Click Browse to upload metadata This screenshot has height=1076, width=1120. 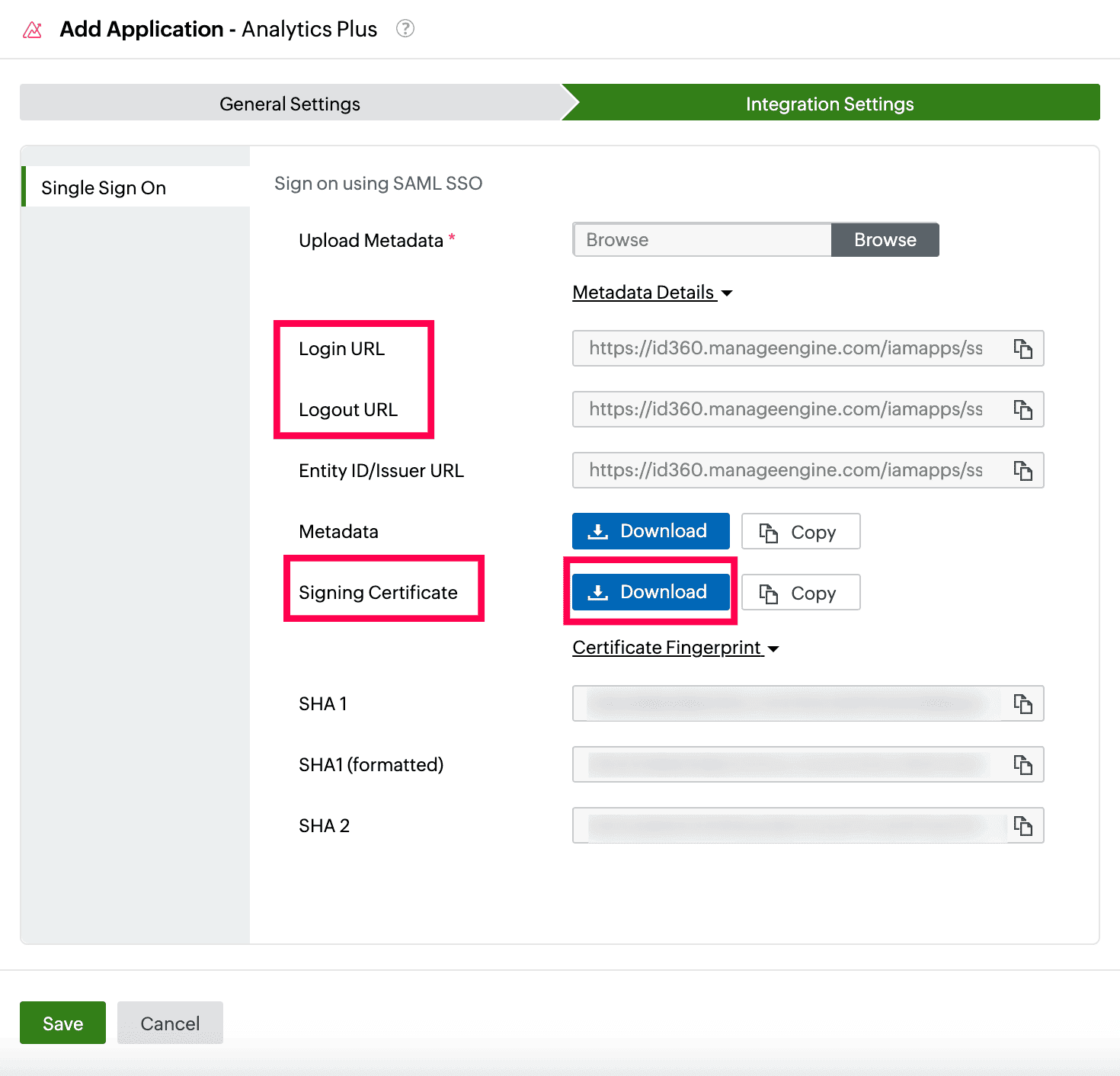pos(885,240)
